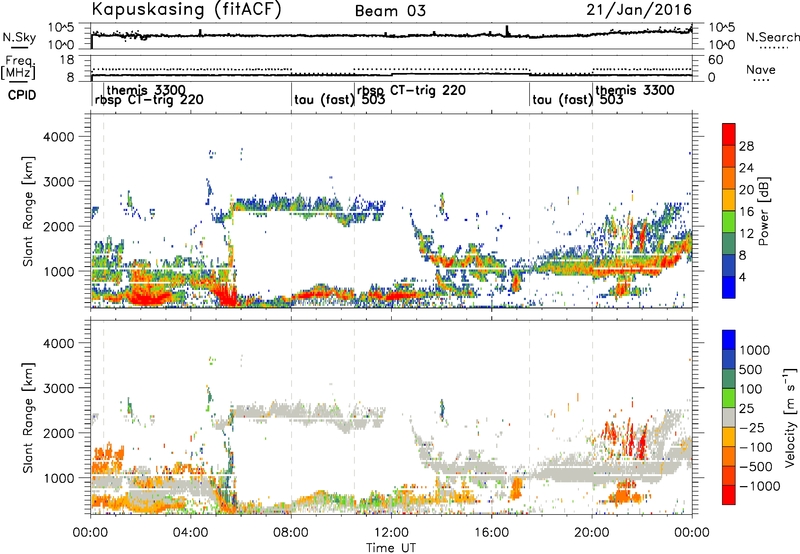The width and height of the screenshot is (800, 554).
Task: Click the 'Beam 03' label
Action: 390,11
